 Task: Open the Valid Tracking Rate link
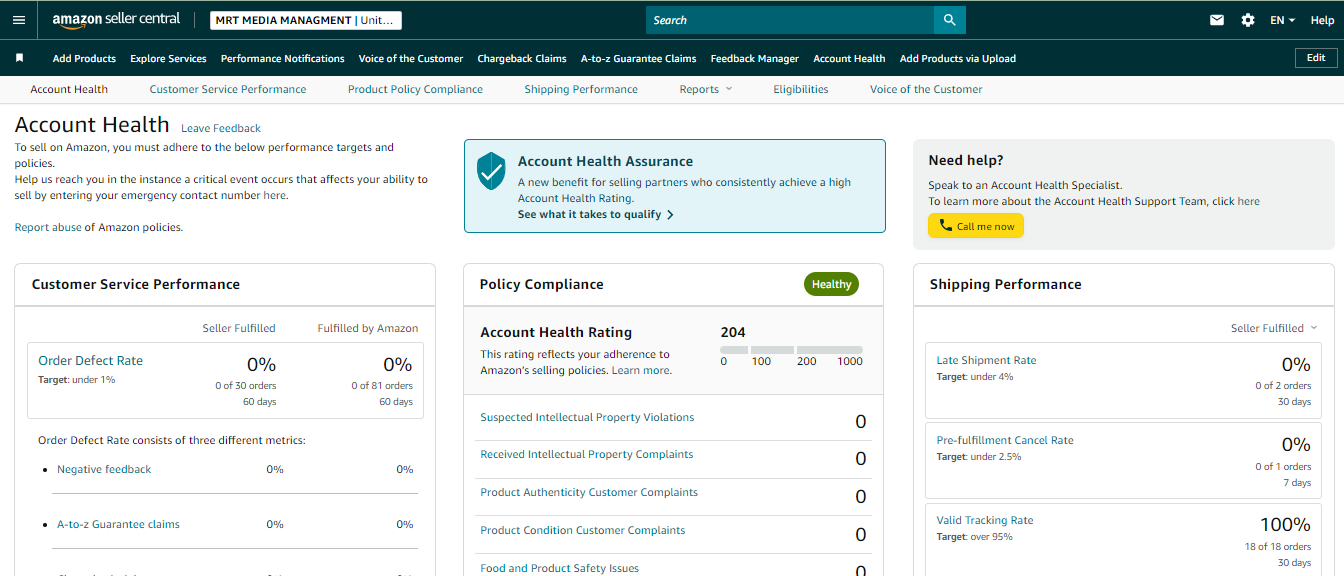tap(985, 520)
